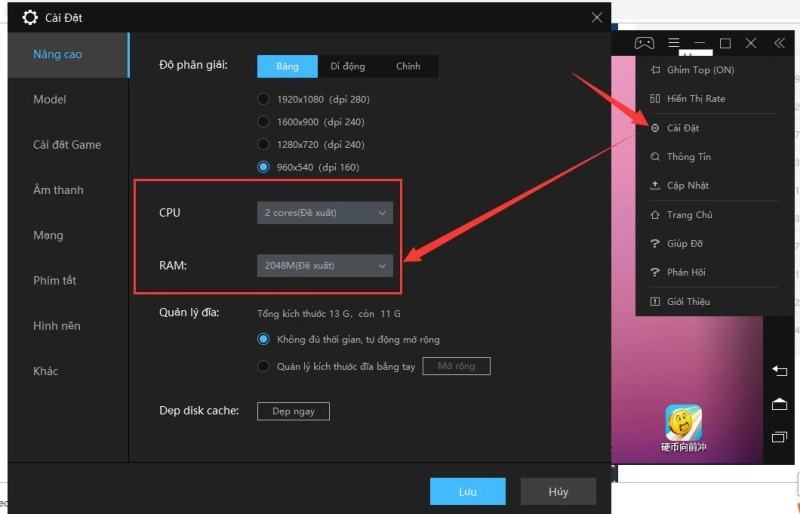Open the Âm thanh settings section

(68, 190)
